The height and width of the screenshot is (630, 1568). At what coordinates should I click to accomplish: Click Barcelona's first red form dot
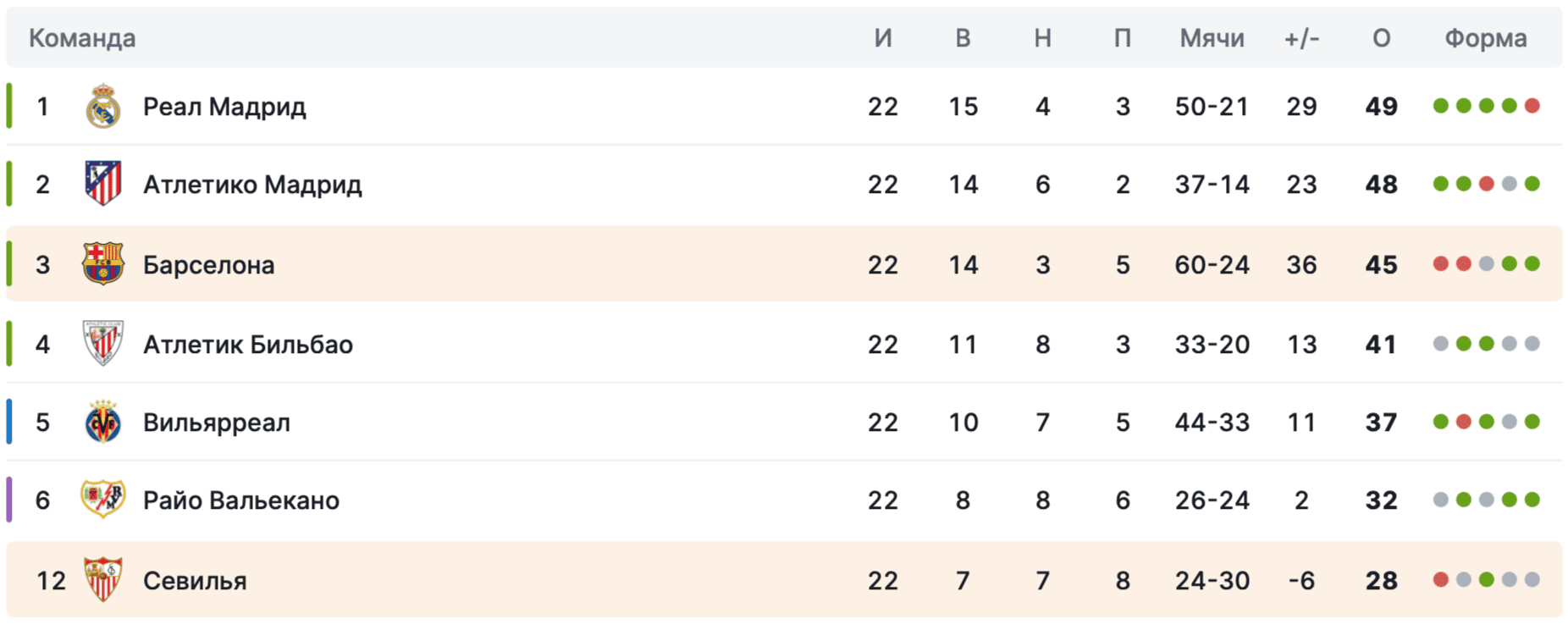point(1440,263)
